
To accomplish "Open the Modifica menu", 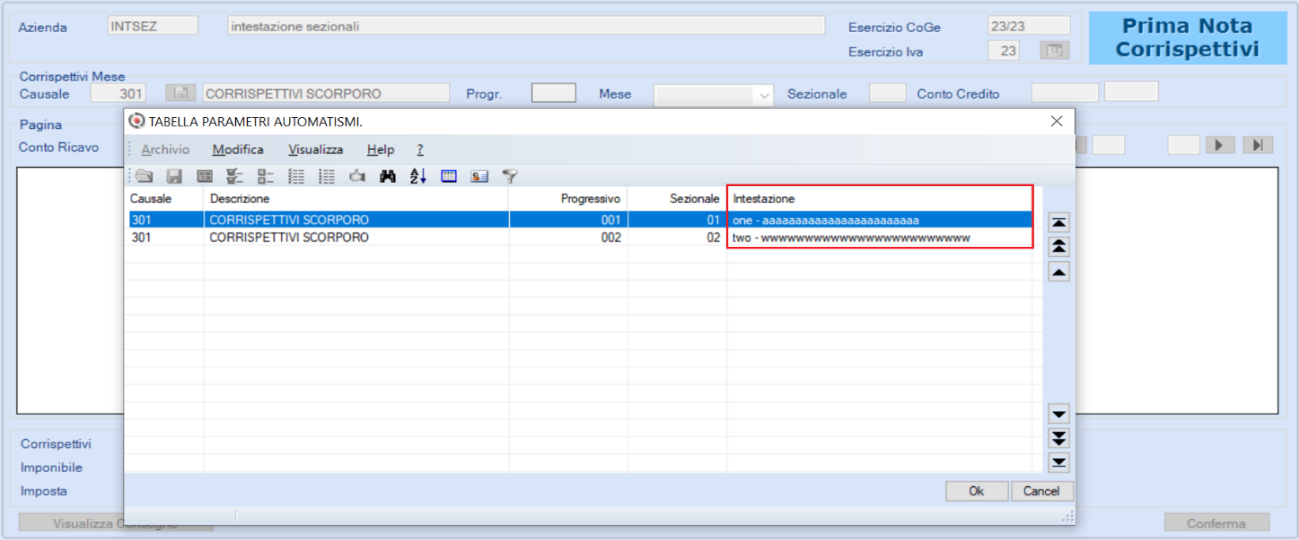I will coord(238,150).
